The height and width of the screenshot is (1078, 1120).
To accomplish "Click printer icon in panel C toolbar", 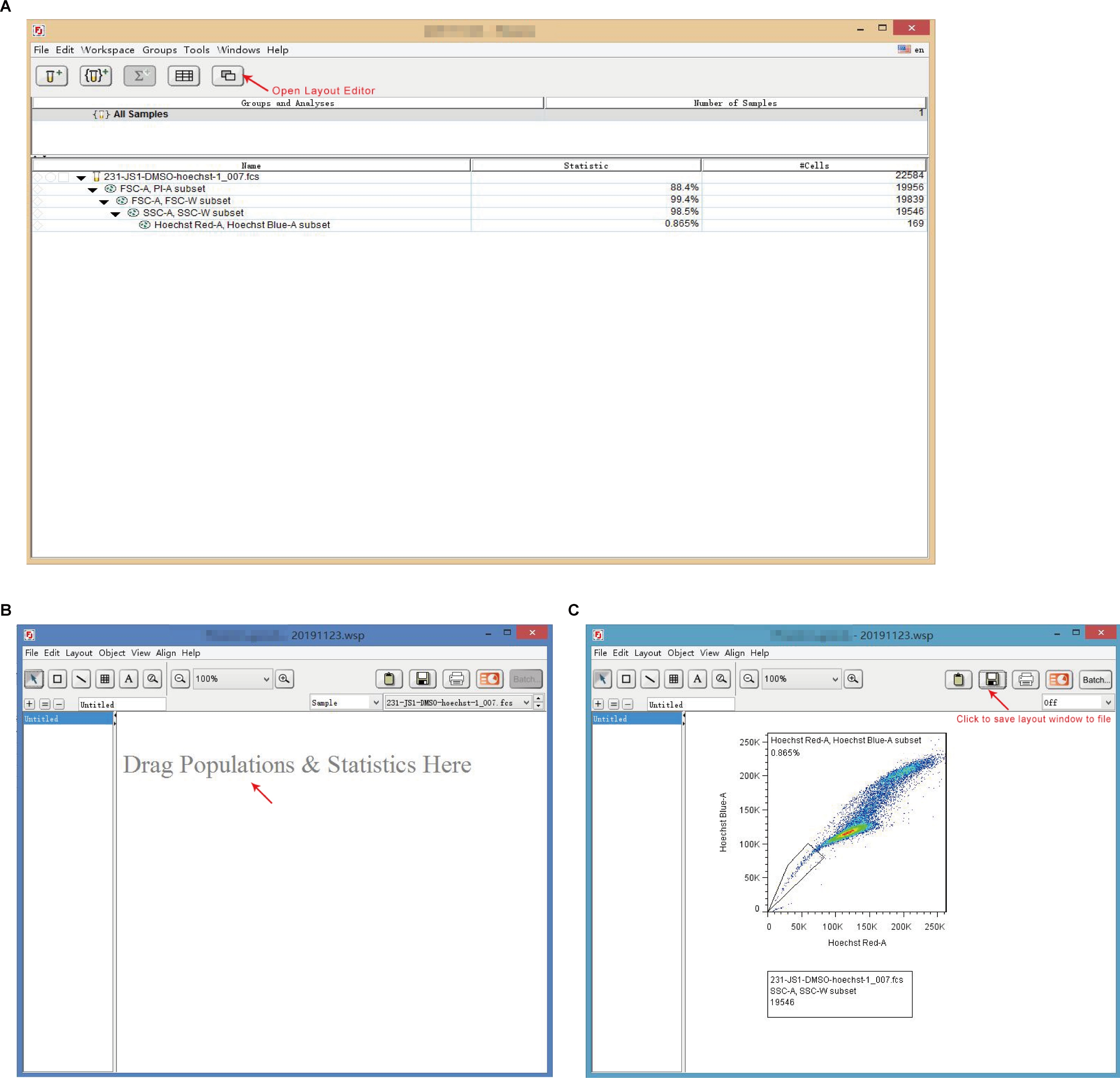I will [x=1026, y=679].
